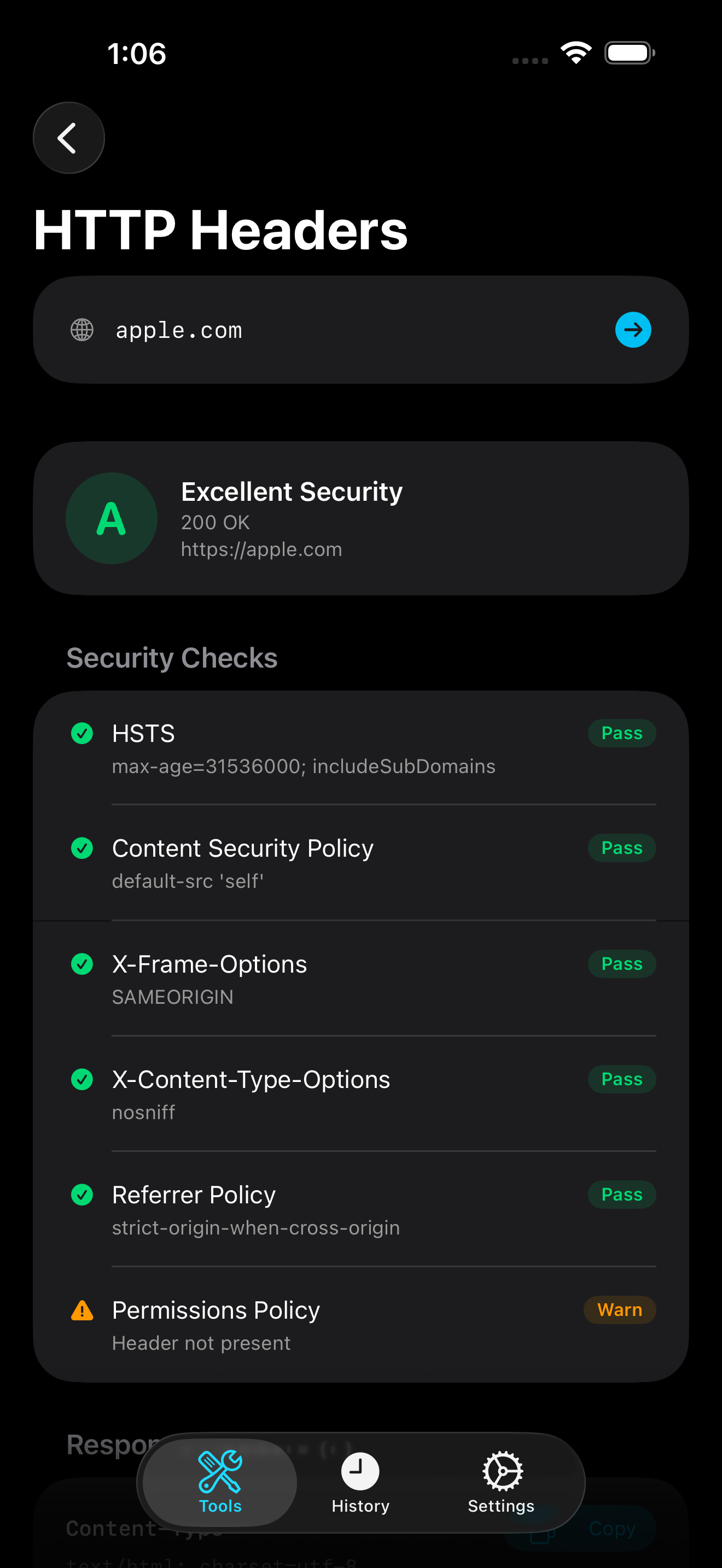The width and height of the screenshot is (722, 1568).
Task: Submit URL with blue arrow button
Action: [632, 330]
